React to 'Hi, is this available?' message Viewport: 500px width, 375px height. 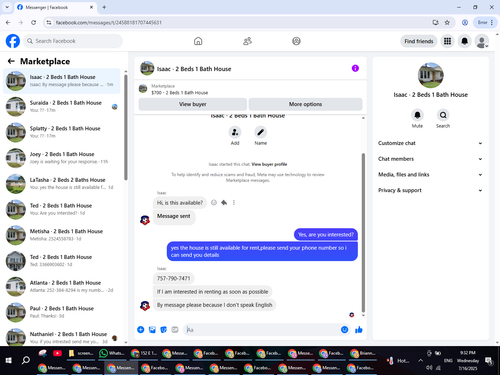click(x=214, y=202)
